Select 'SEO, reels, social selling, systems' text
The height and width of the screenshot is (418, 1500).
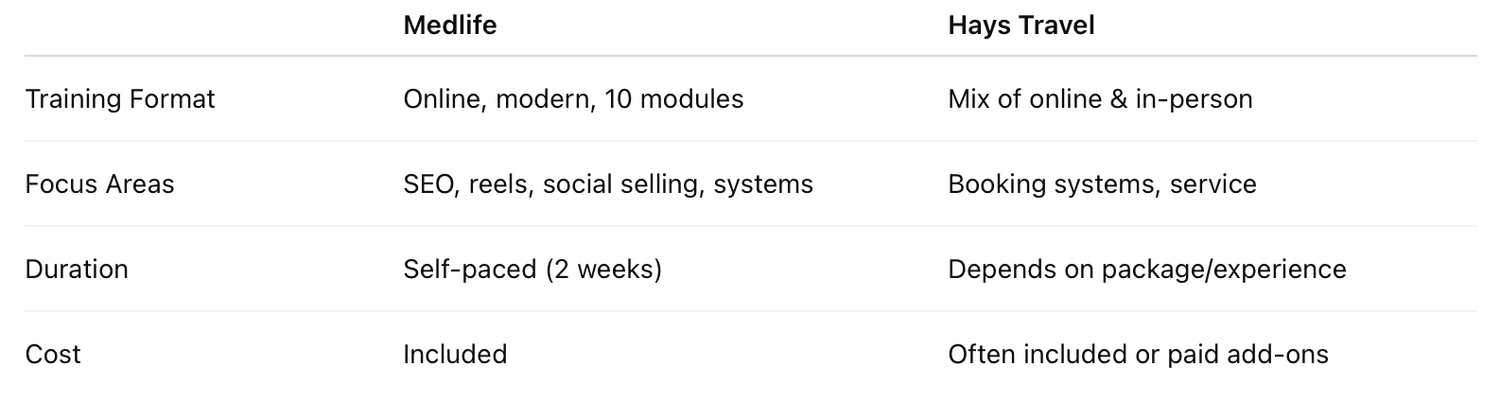[608, 184]
